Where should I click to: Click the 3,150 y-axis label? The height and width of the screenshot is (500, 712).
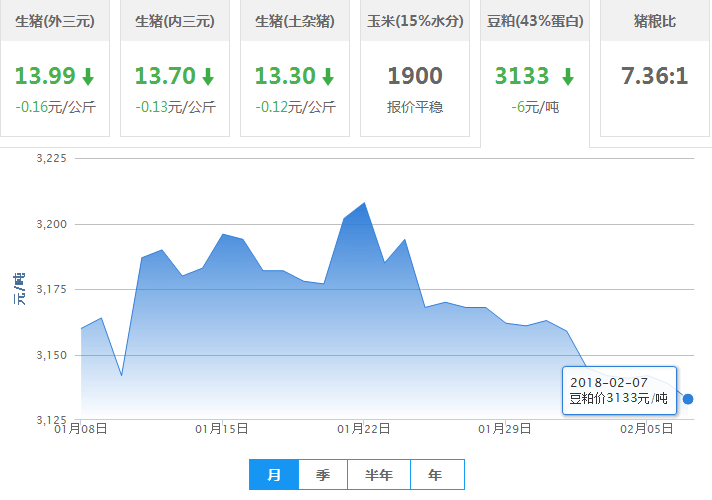click(51, 355)
